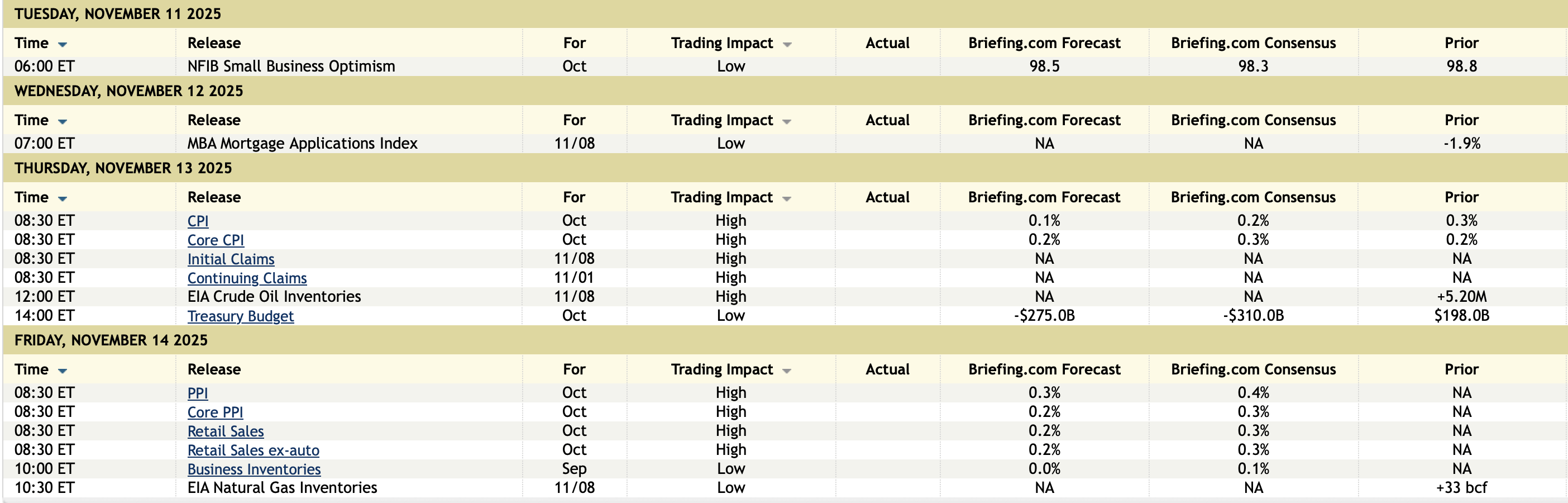Click Time sort arrow under Wednesday, November 12

point(62,122)
